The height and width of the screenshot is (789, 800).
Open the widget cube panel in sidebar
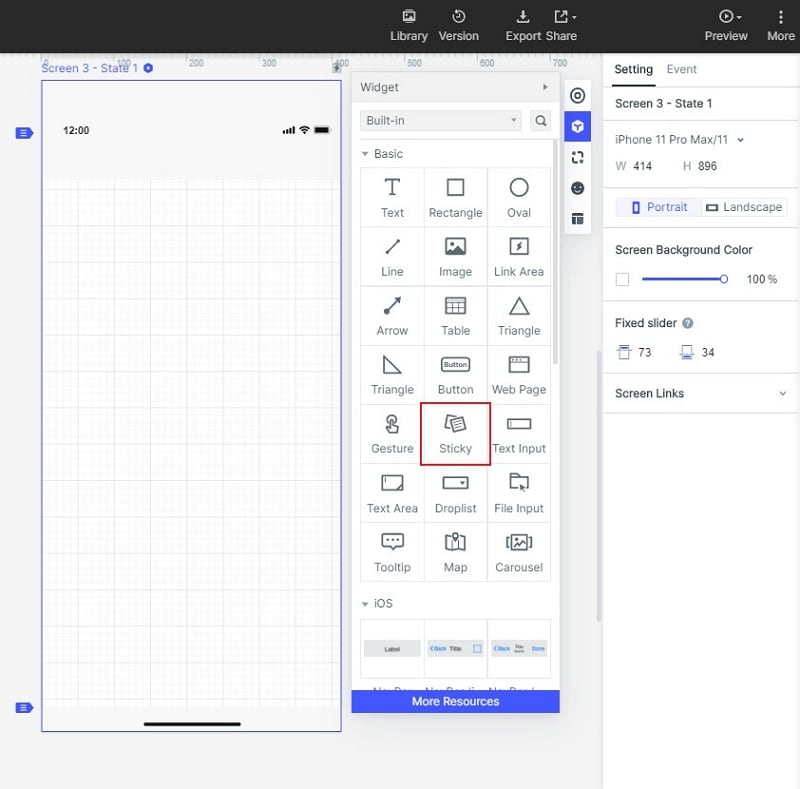577,127
